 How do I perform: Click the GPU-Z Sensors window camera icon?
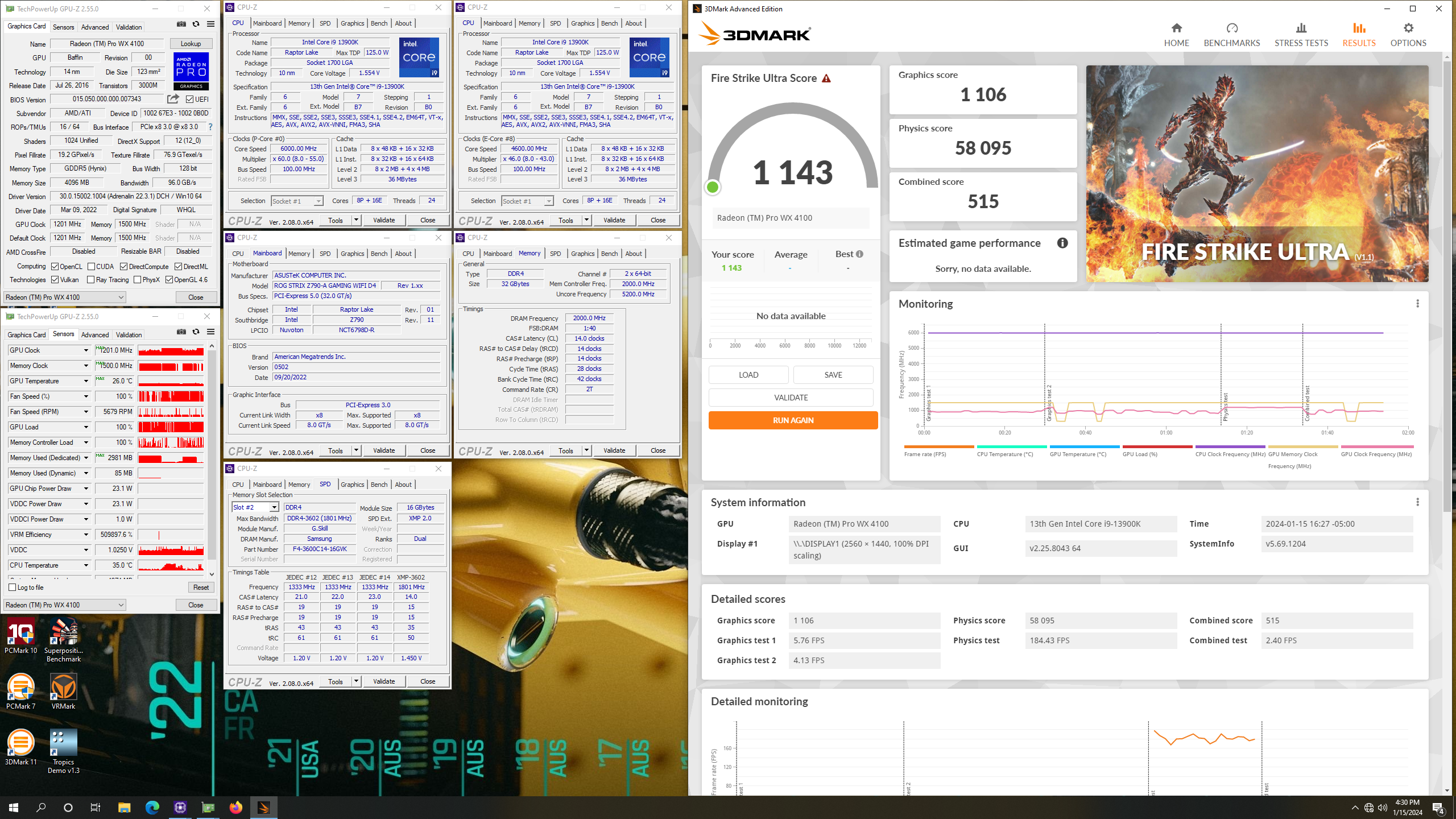coord(181,332)
